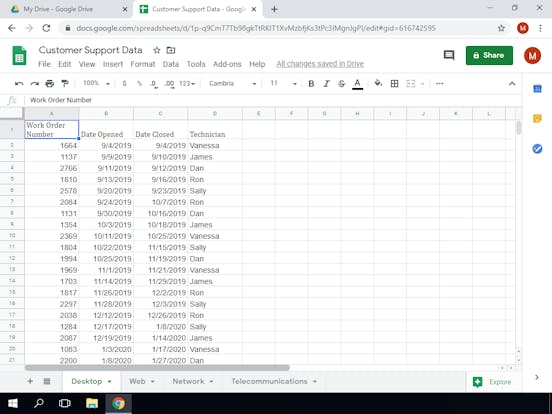Image resolution: width=552 pixels, height=414 pixels.
Task: Open the zoom 100% dropdown
Action: pyautogui.click(x=96, y=83)
